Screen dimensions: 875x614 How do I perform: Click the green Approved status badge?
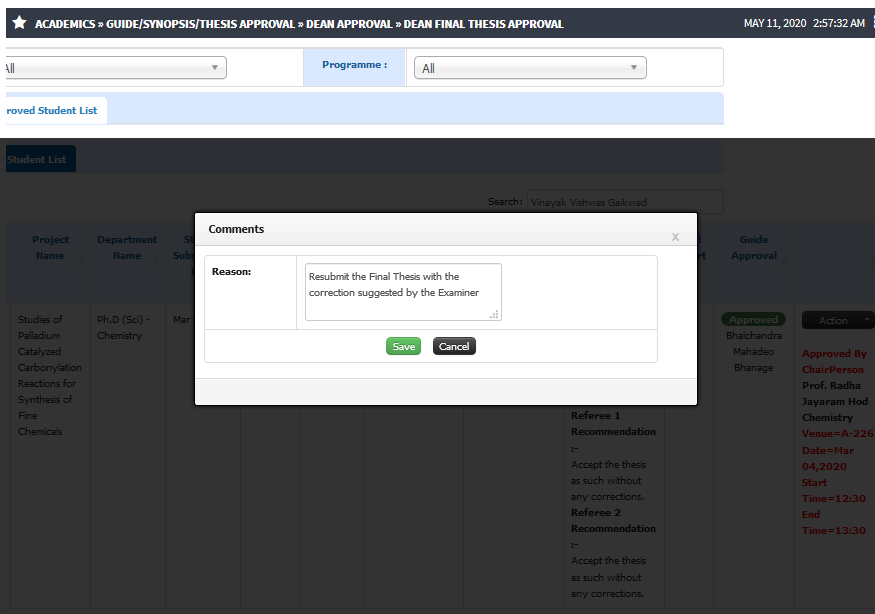753,319
